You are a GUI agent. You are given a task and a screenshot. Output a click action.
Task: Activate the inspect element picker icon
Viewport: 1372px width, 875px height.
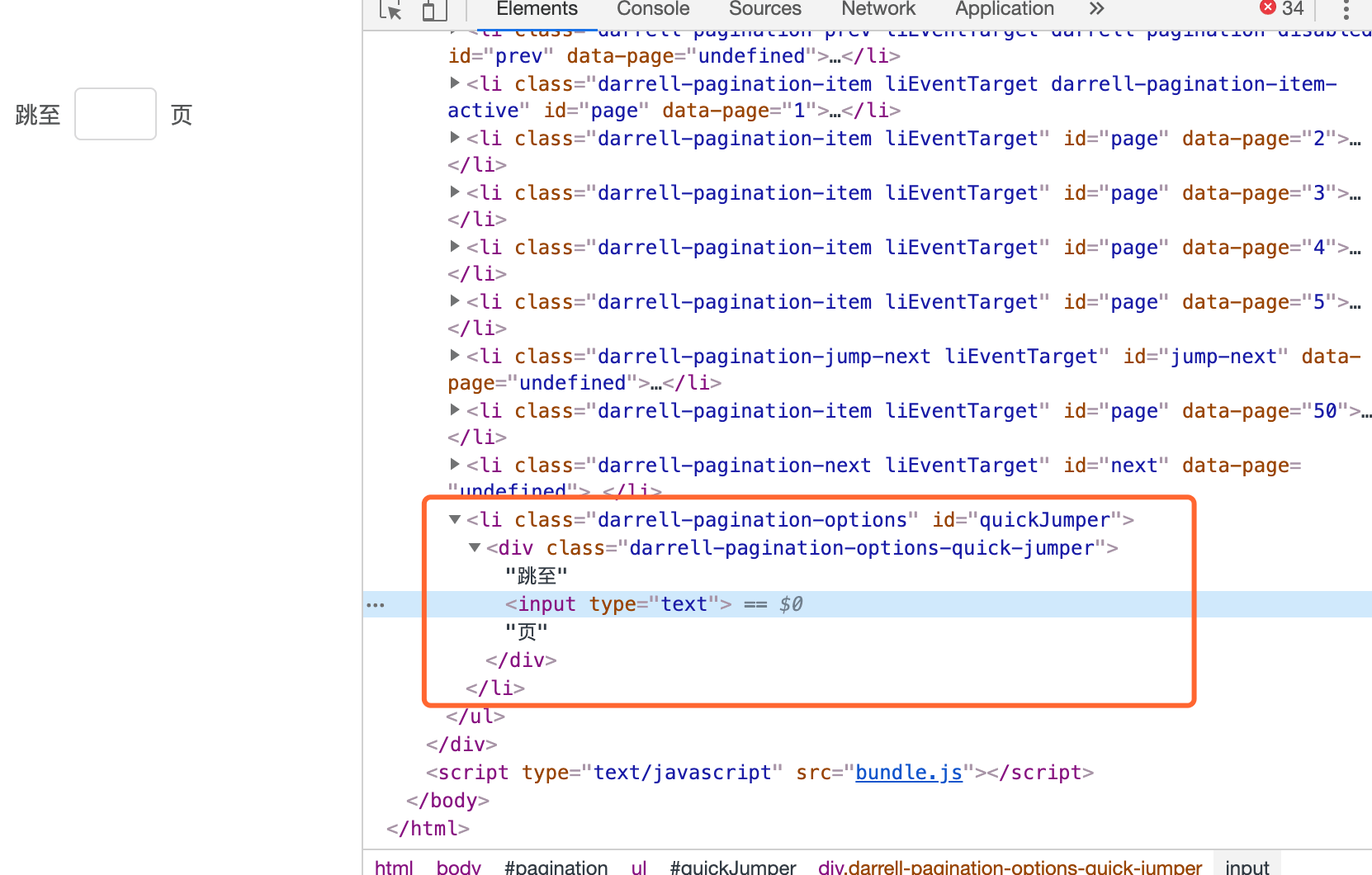coord(390,10)
